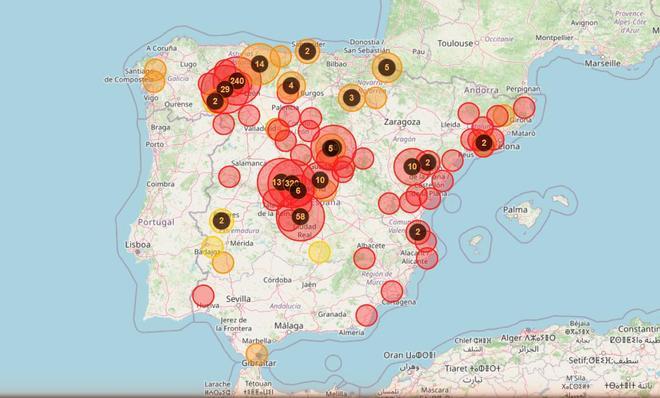Click the cluster marker labeled 240
This screenshot has height=398, width=660.
[237, 81]
